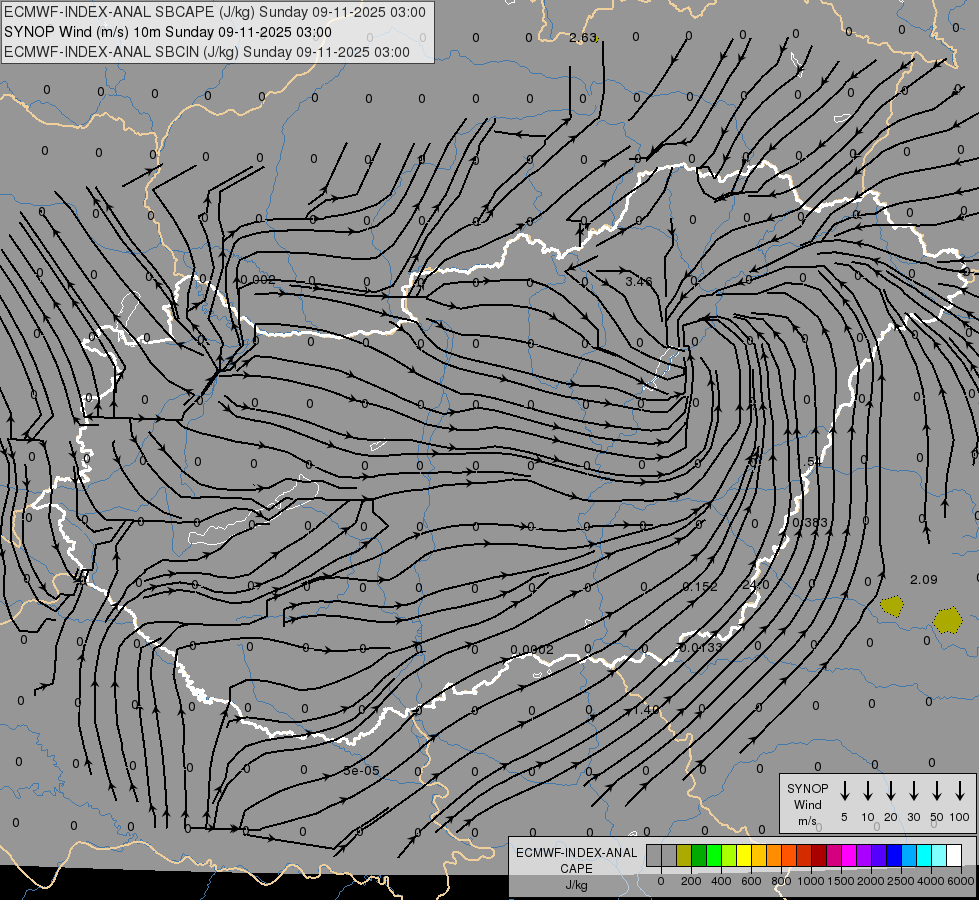Click the 6000 tick label on CAPE scale

[x=960, y=881]
